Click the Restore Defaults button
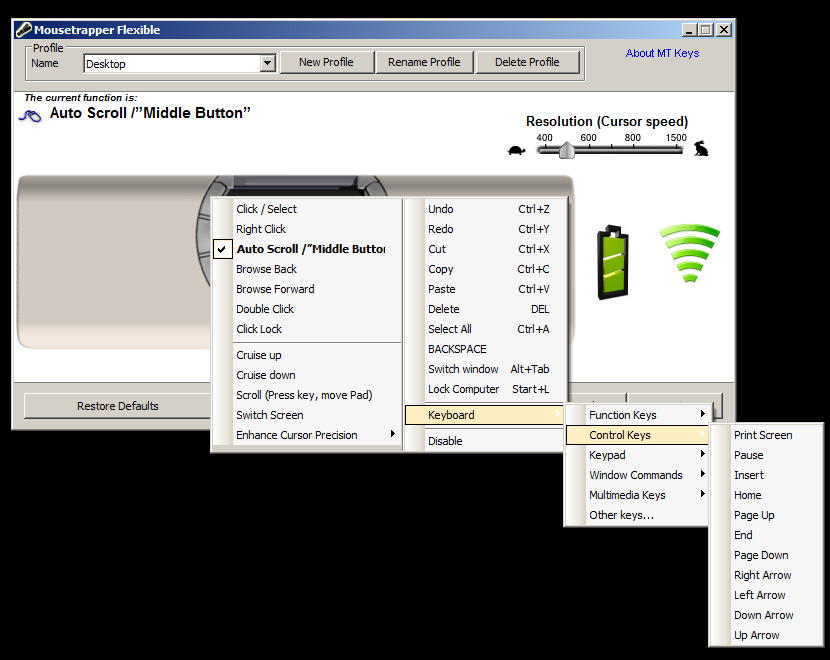The height and width of the screenshot is (660, 830). point(118,406)
